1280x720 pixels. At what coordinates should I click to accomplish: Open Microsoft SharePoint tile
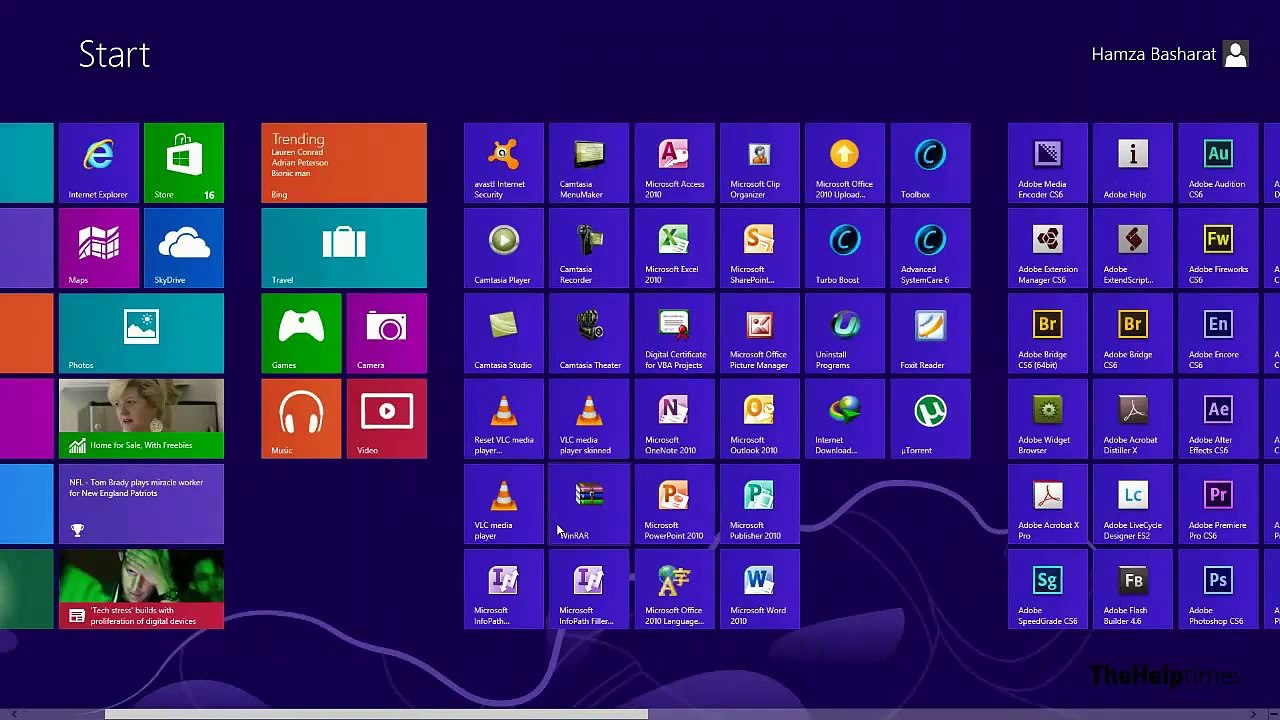click(759, 248)
